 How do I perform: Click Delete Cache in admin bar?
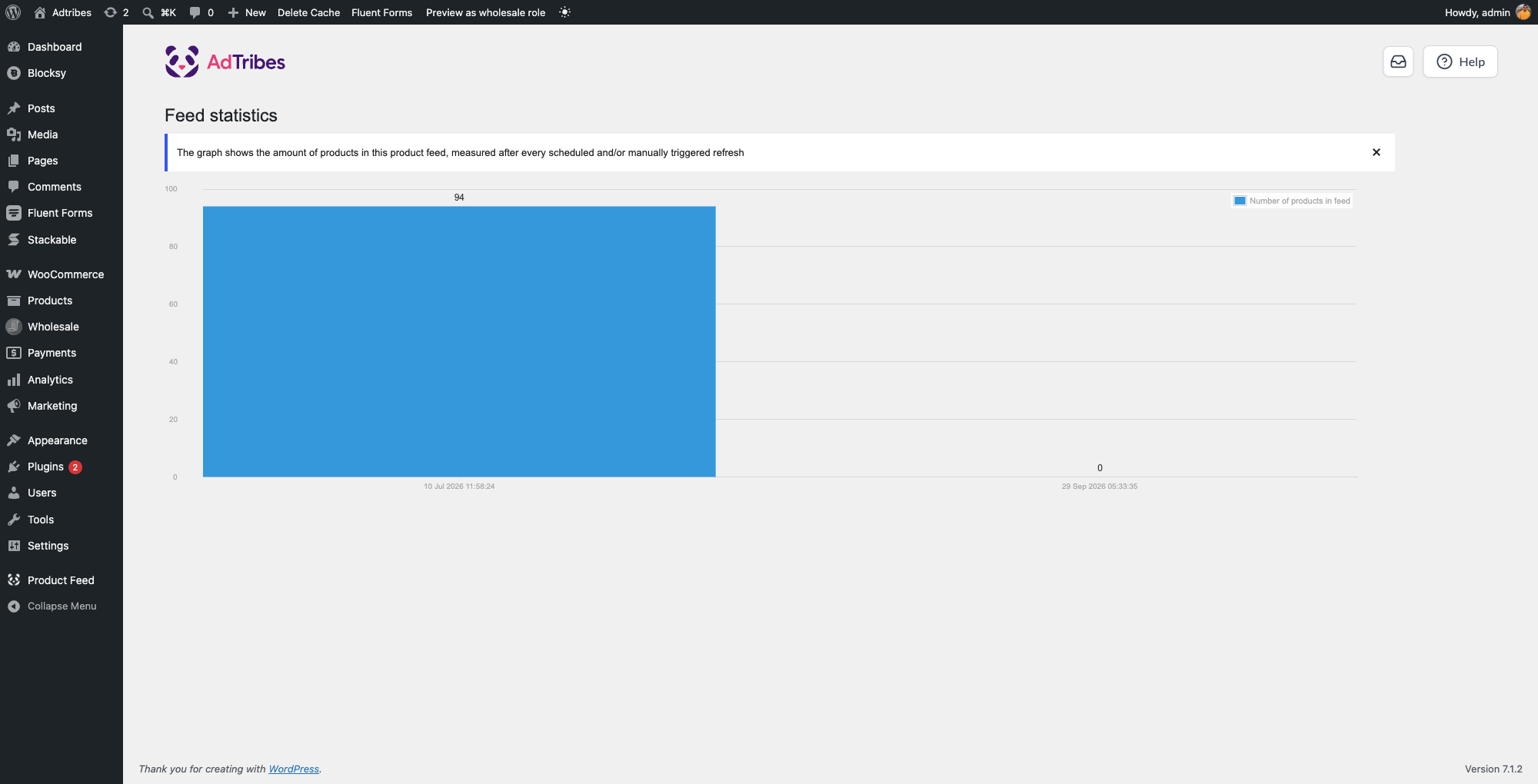click(x=308, y=12)
